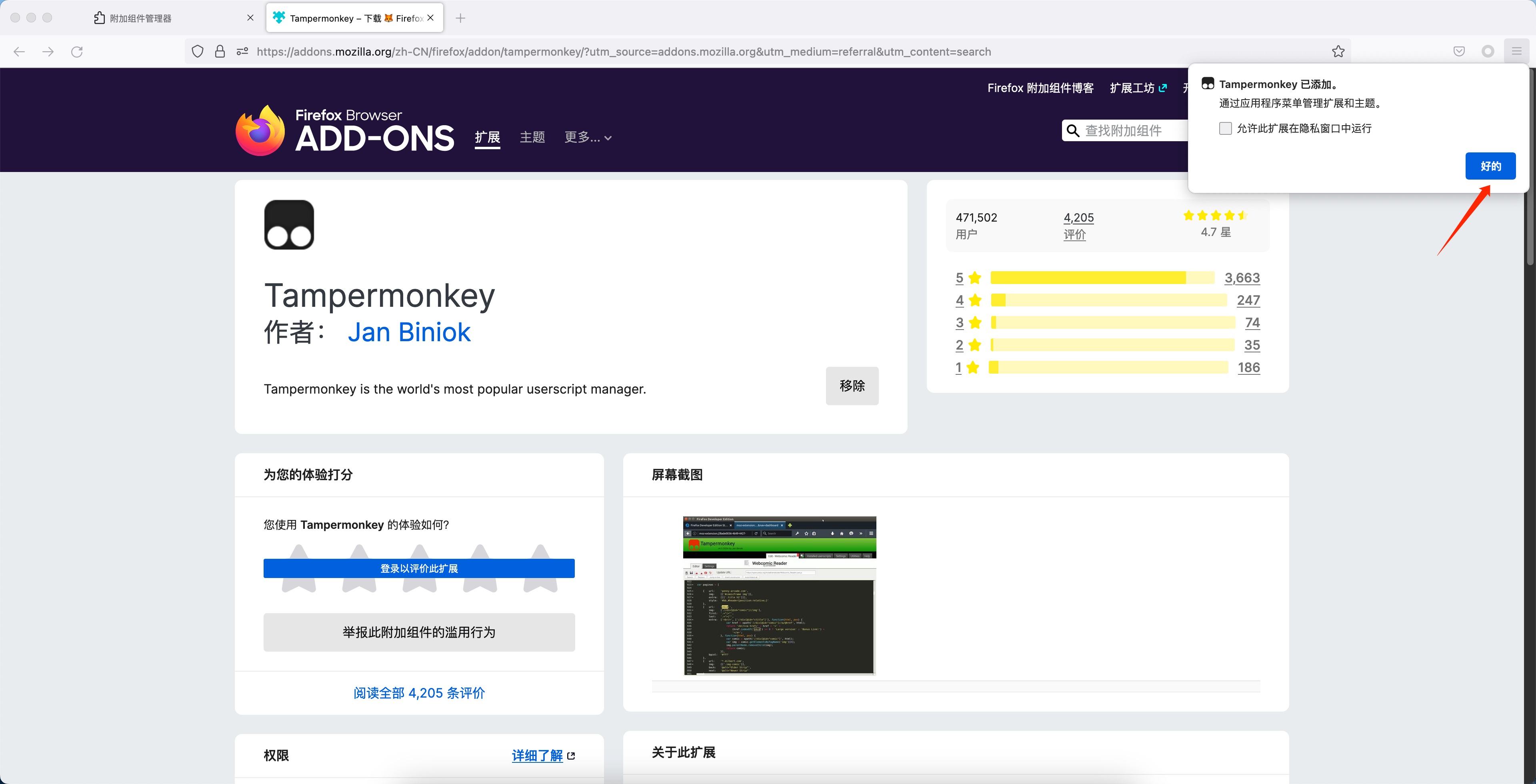Image resolution: width=1536 pixels, height=784 pixels.
Task: Expand the 更多… dropdown menu
Action: pos(588,138)
